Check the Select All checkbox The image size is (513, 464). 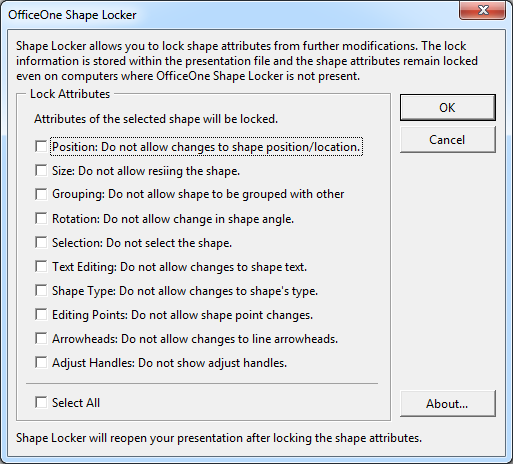[x=41, y=402]
